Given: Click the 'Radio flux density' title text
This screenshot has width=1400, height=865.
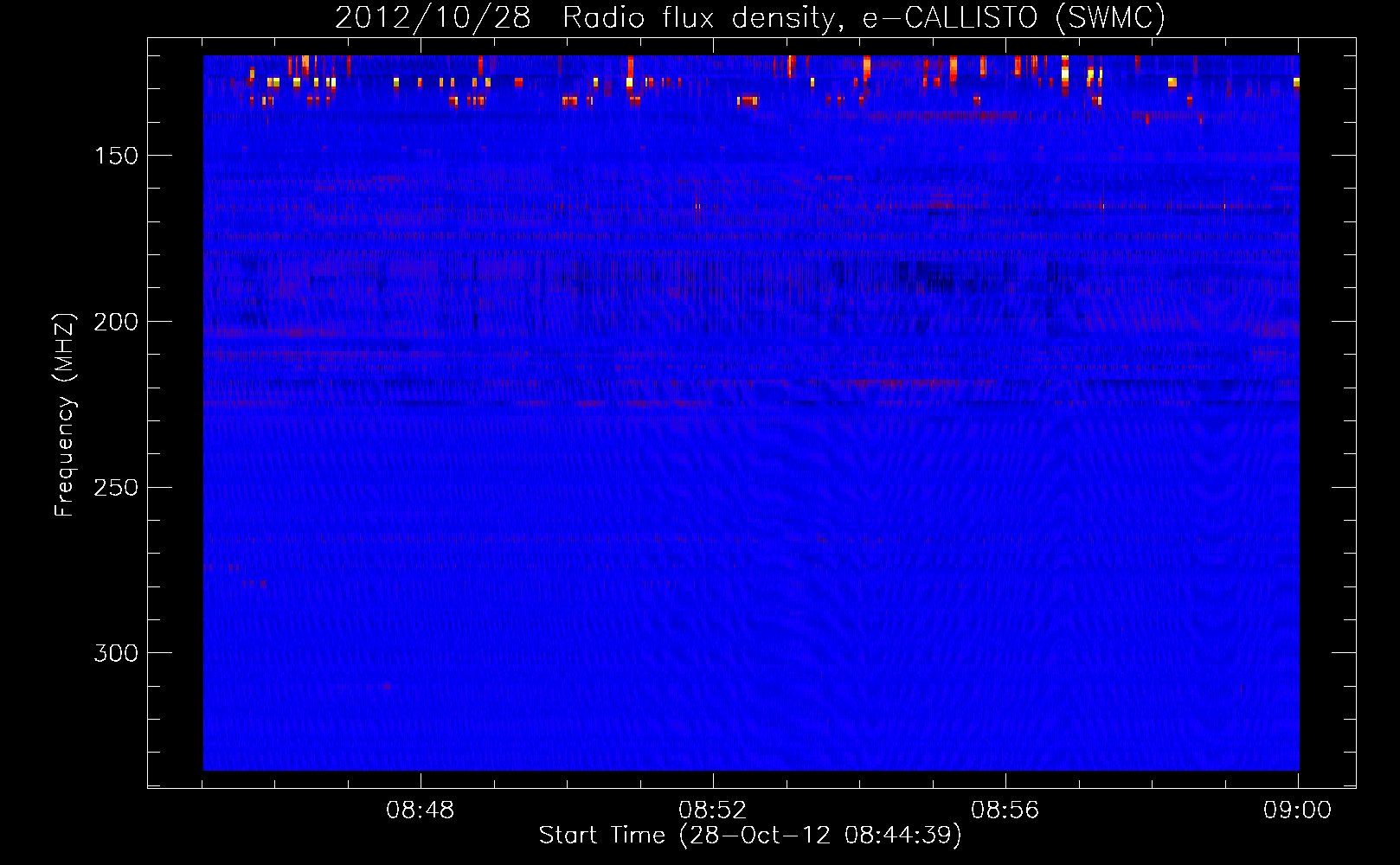Looking at the screenshot, I should [x=703, y=18].
